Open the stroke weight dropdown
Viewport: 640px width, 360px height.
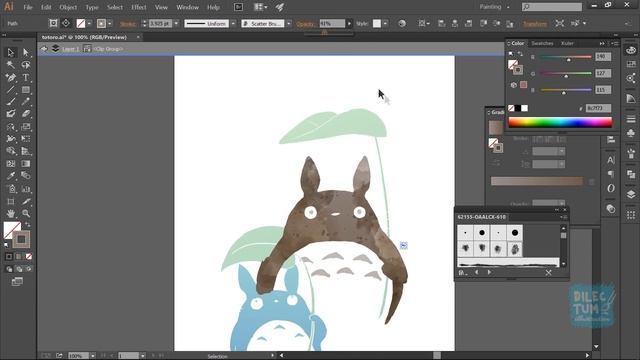tap(176, 24)
